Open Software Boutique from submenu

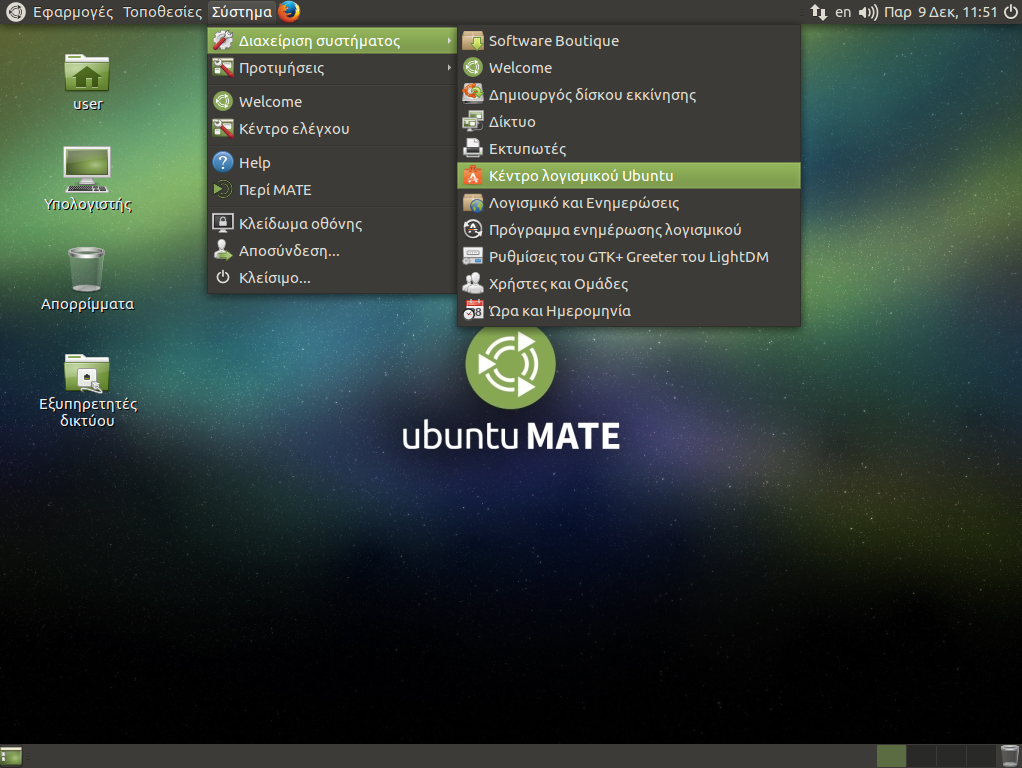pos(553,41)
